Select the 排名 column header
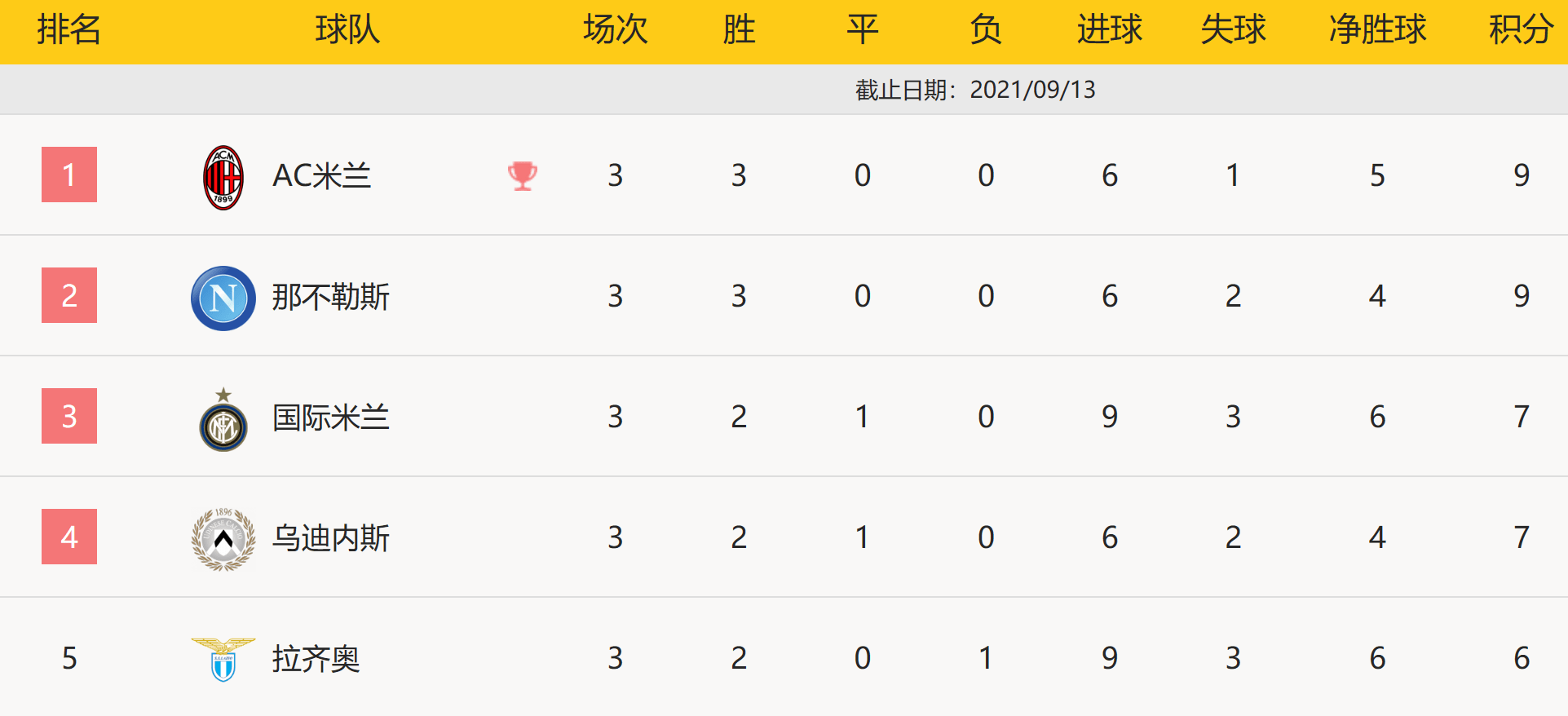1568x716 pixels. click(x=69, y=30)
